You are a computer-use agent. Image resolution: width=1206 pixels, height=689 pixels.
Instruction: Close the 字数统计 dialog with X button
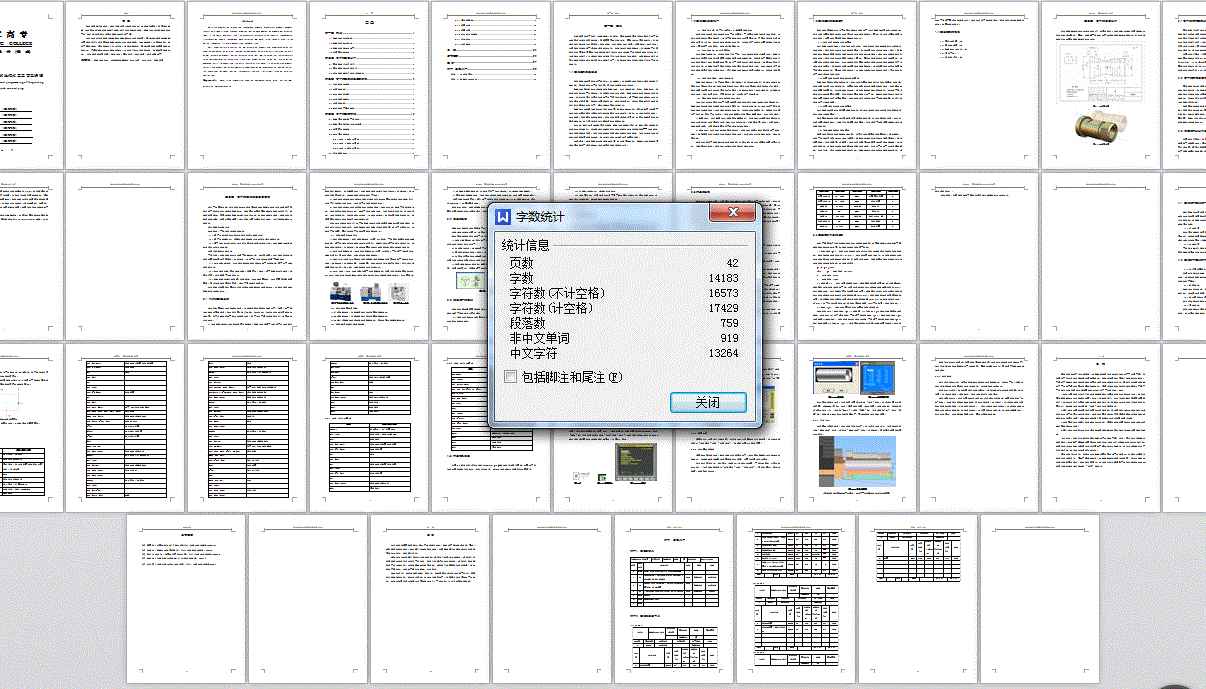(733, 213)
